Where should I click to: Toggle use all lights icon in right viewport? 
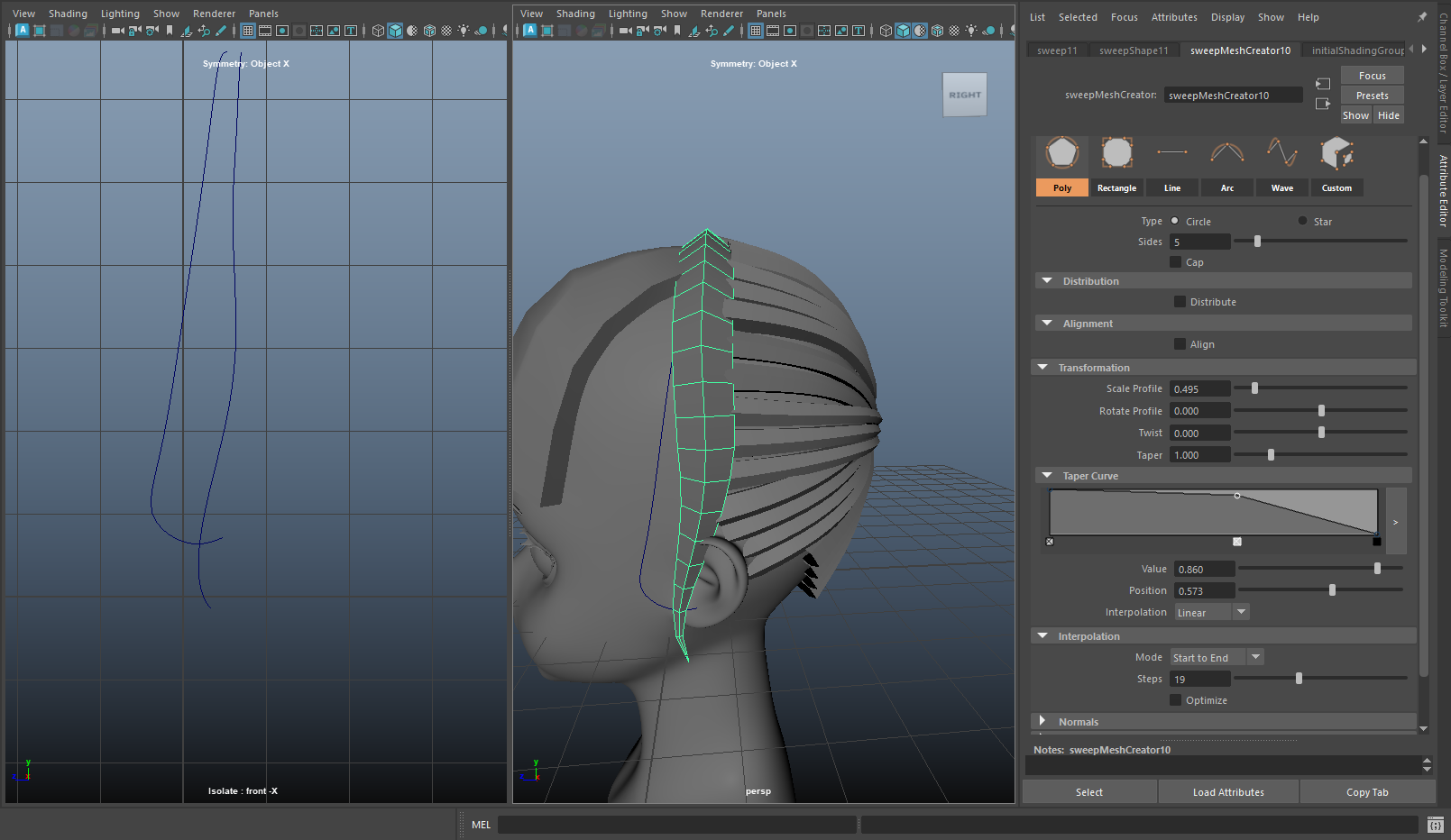pyautogui.click(x=971, y=31)
